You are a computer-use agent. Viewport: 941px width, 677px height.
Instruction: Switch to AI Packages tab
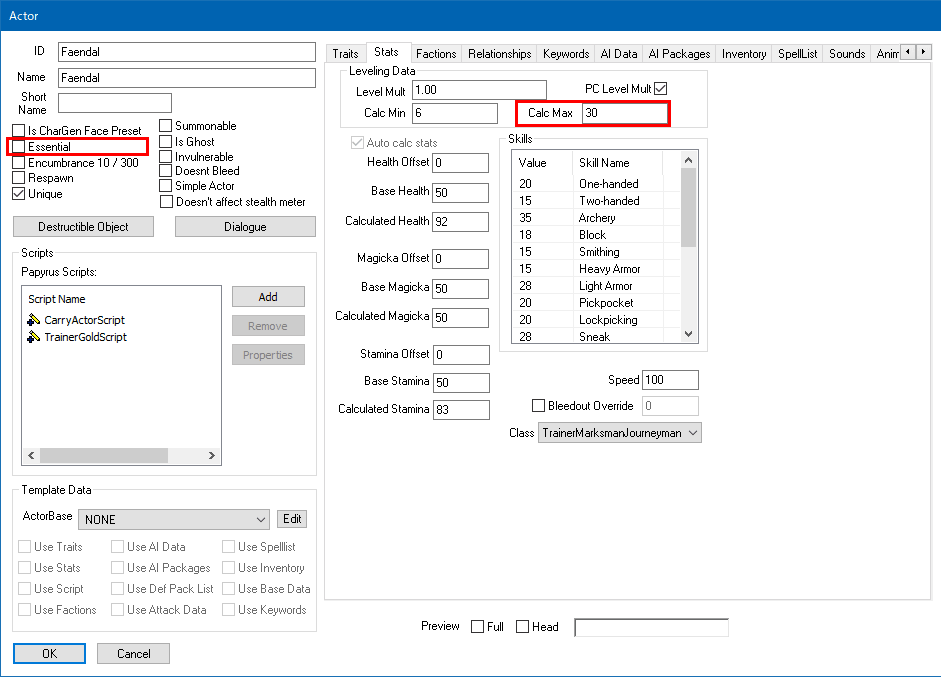tap(679, 54)
